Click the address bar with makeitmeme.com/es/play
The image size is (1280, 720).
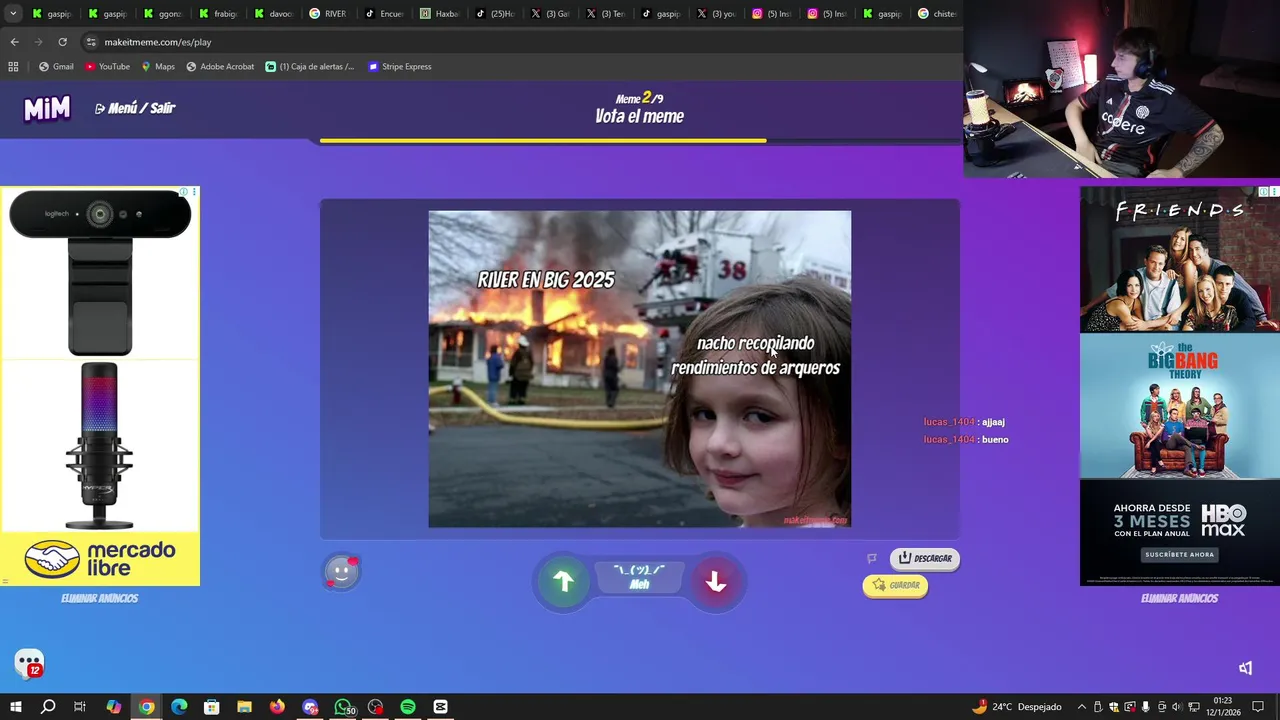tap(520, 42)
